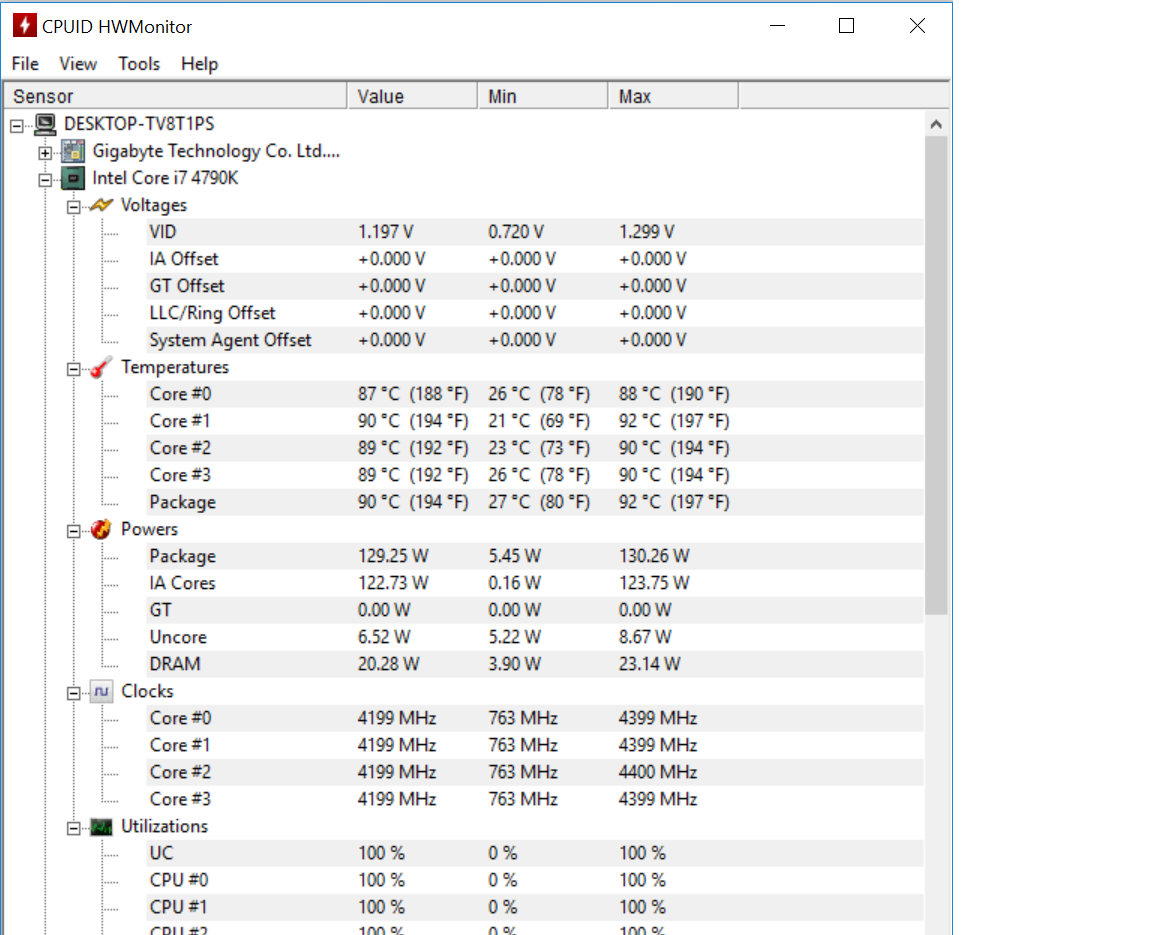Select Core #1 temperature row
The image size is (1152, 935).
[x=535, y=421]
